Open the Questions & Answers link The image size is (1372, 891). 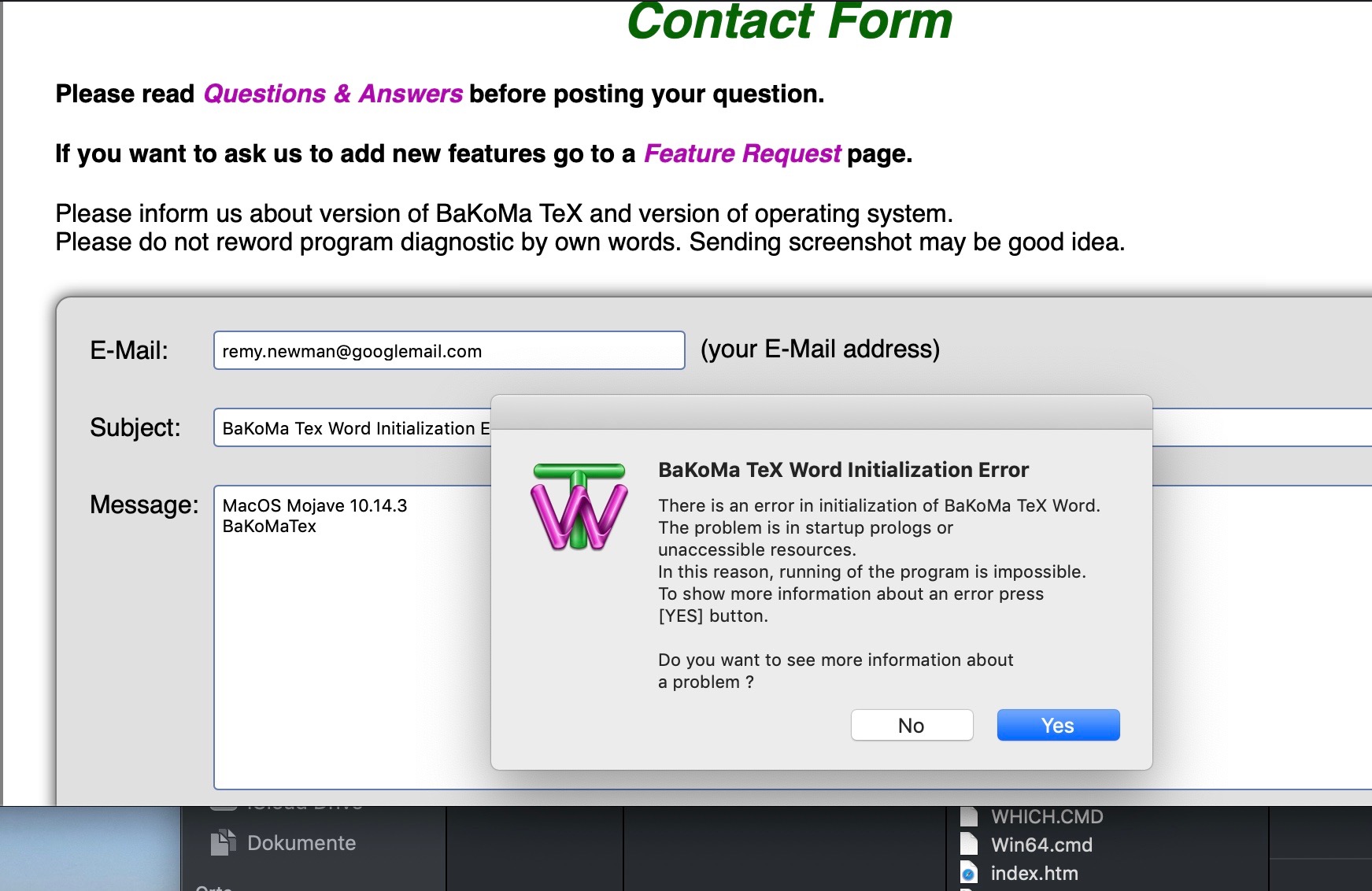[332, 94]
